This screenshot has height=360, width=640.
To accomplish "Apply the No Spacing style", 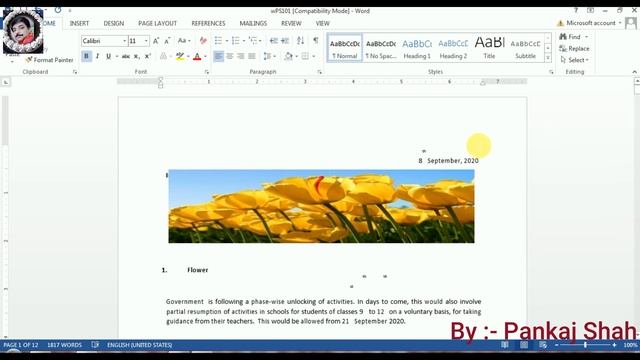I will [380, 48].
